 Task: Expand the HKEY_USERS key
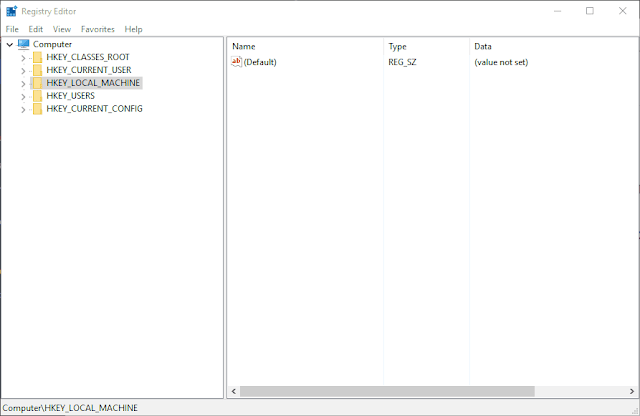(x=23, y=97)
